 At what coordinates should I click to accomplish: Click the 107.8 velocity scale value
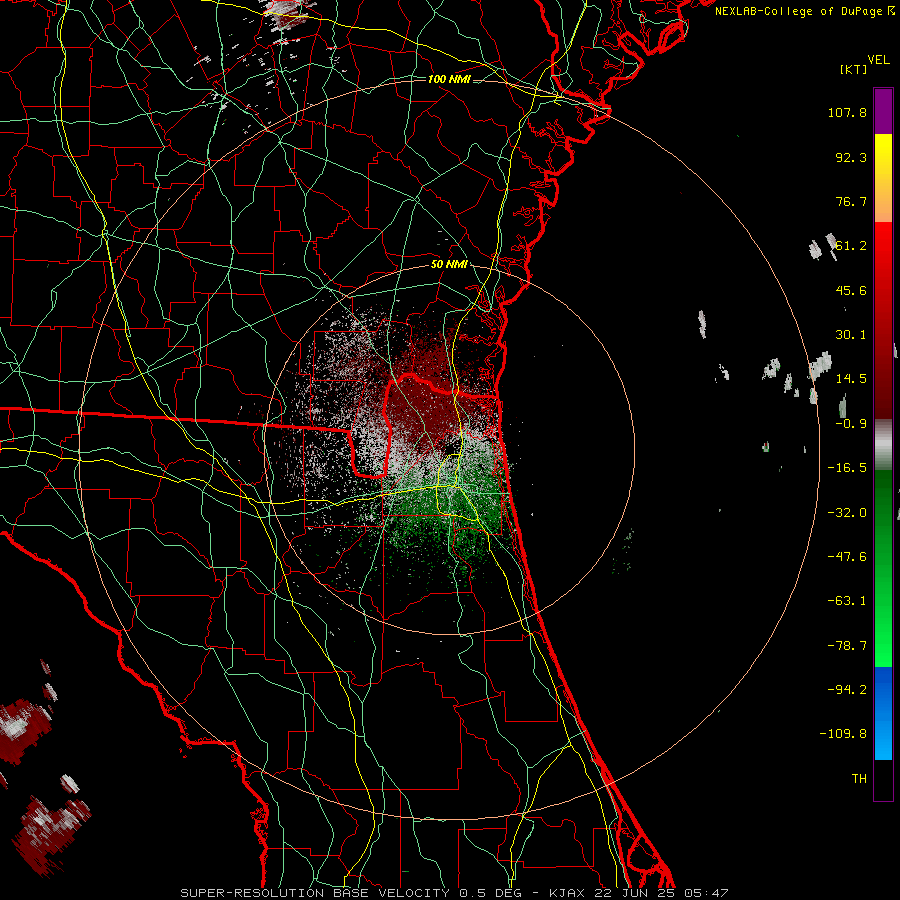click(x=847, y=112)
